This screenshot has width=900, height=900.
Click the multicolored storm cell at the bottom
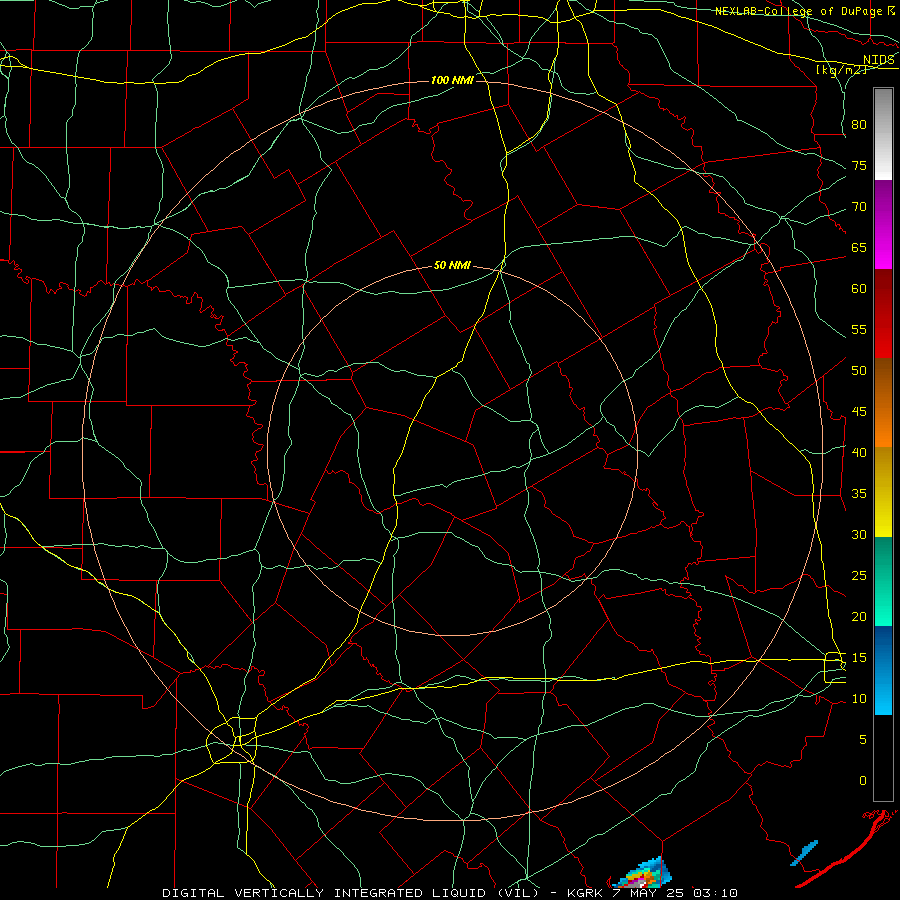point(642,874)
